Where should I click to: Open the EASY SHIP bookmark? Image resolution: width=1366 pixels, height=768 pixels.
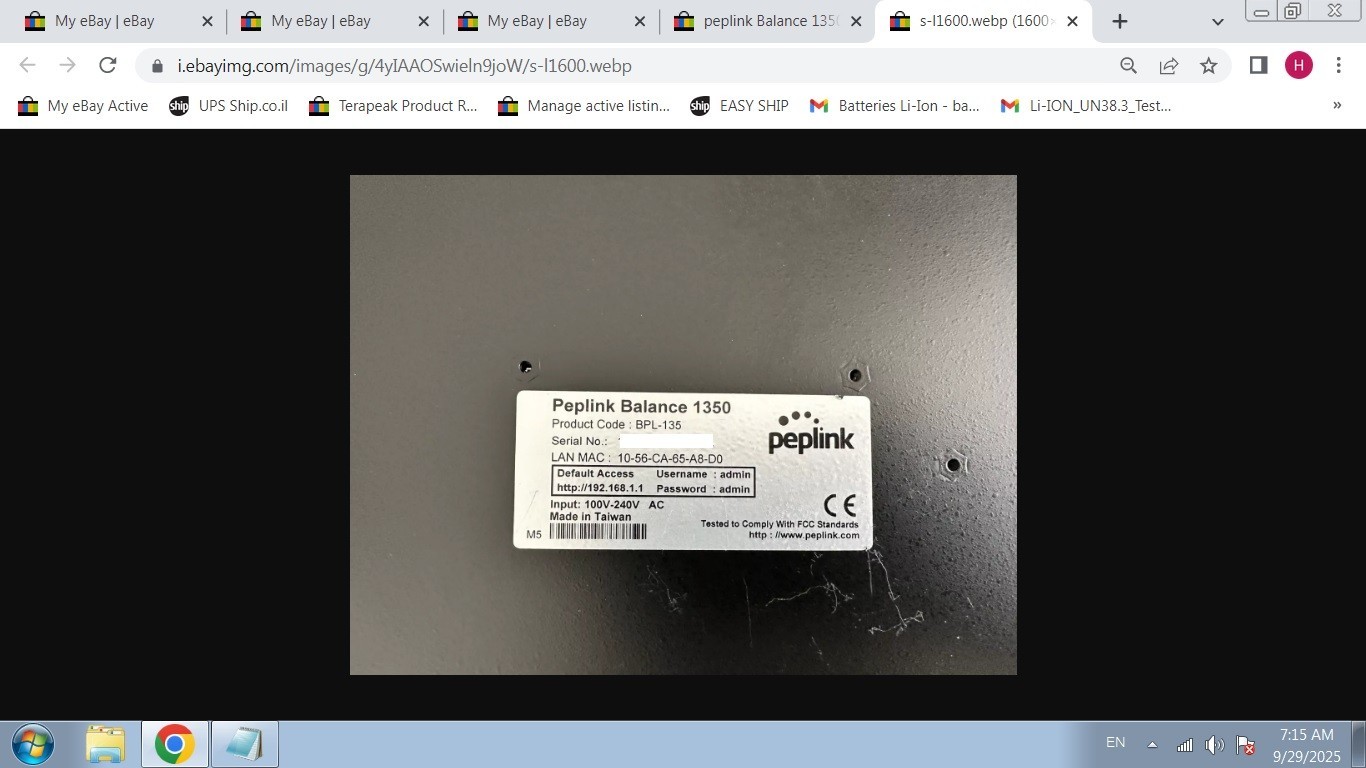pyautogui.click(x=739, y=106)
